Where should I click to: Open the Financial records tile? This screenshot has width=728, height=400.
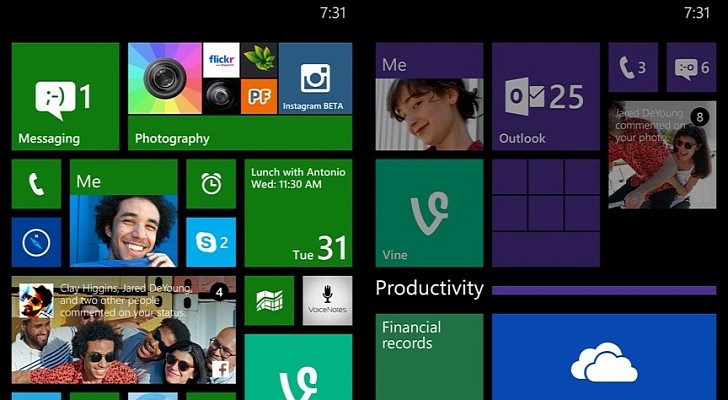(429, 357)
